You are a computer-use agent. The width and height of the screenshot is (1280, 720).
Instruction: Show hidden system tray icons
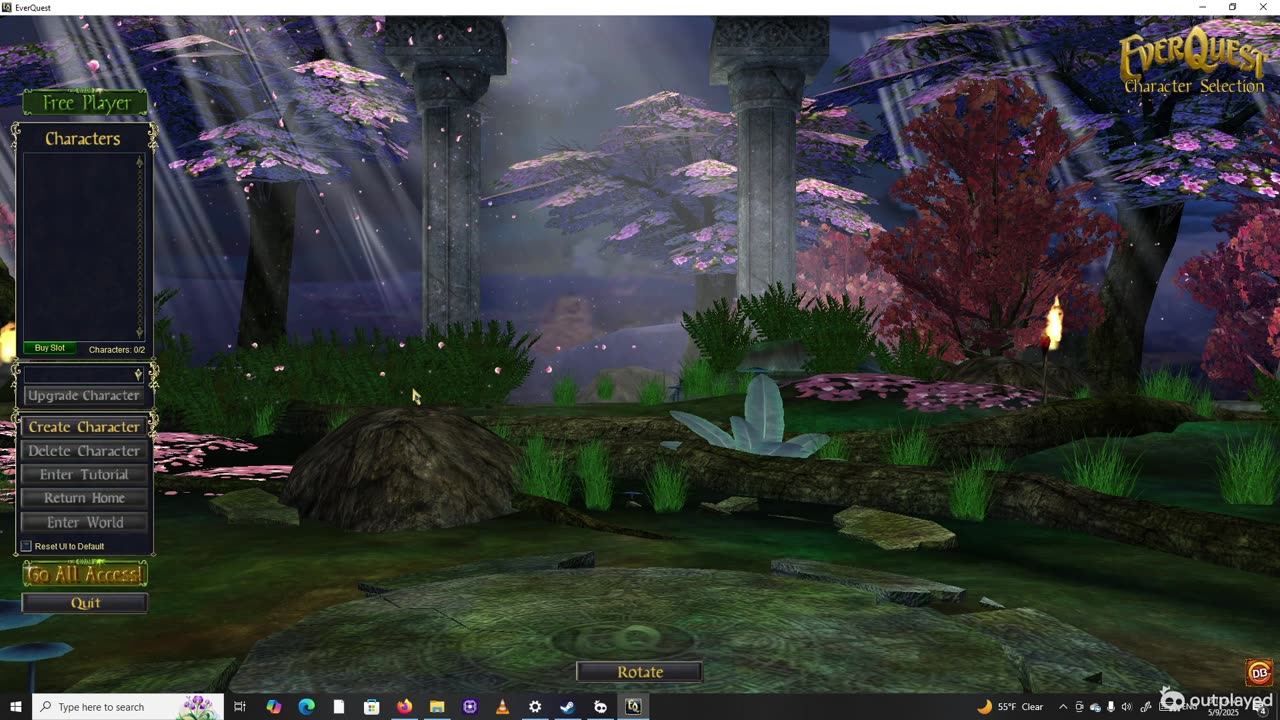coord(1063,707)
